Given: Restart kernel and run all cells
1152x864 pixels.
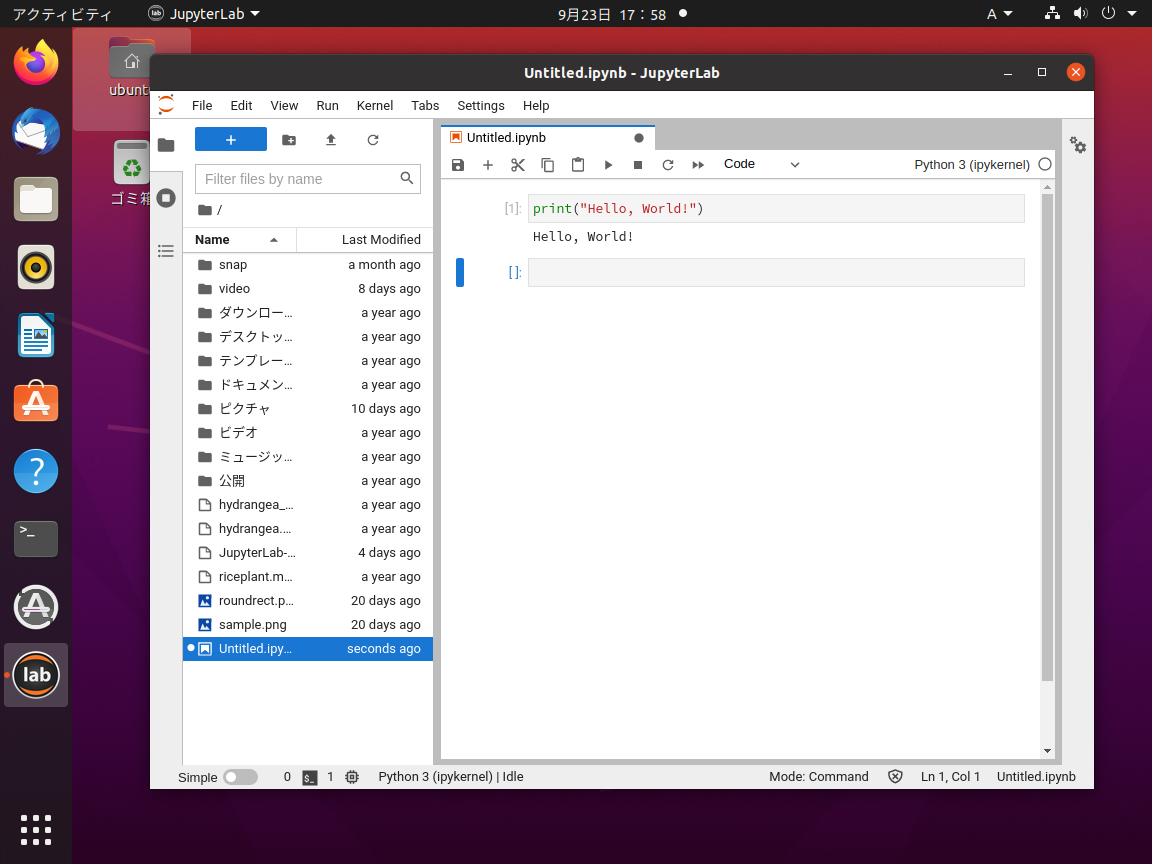Looking at the screenshot, I should 698,164.
